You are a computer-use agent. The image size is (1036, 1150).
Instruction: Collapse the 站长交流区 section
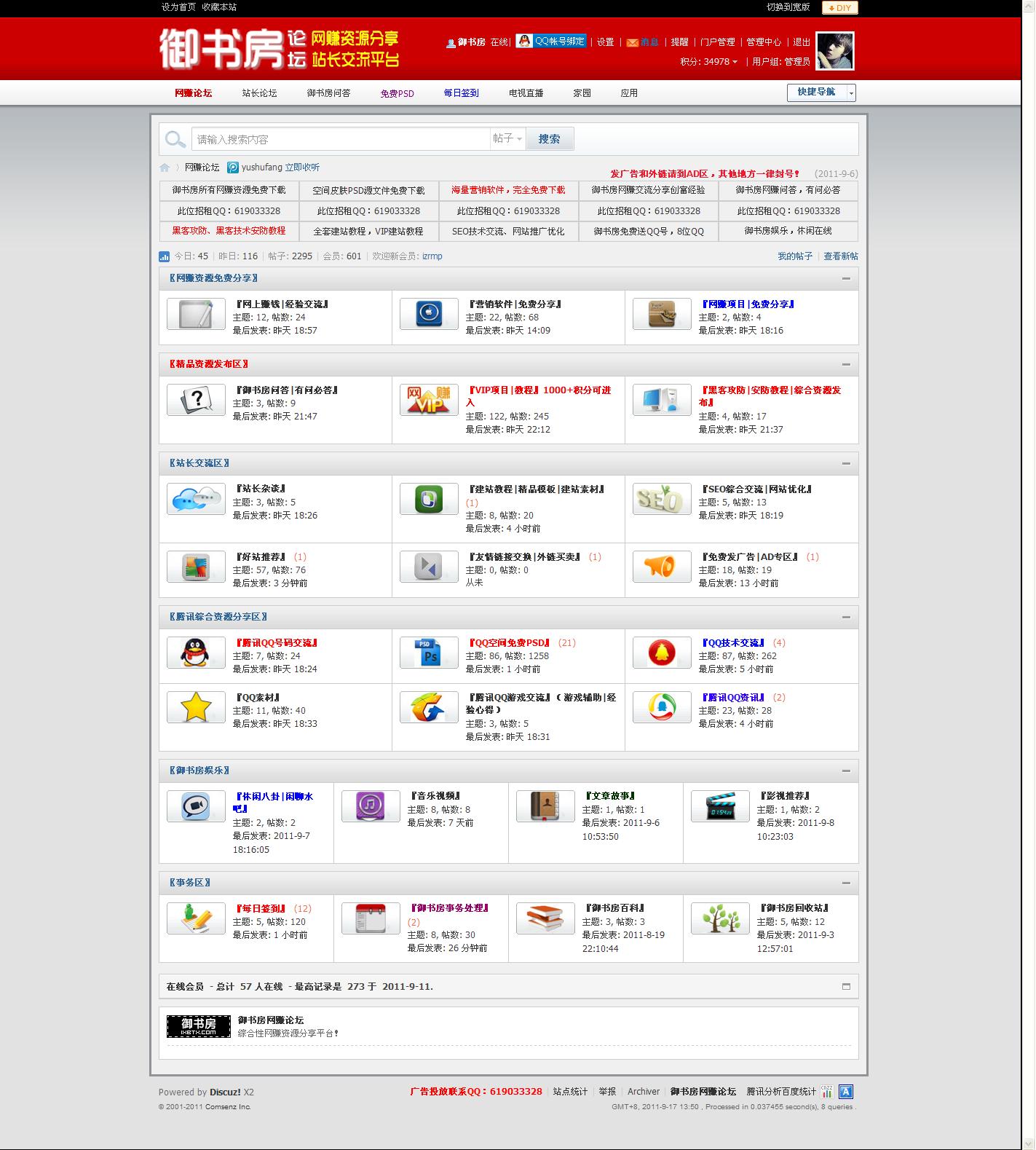tap(846, 463)
